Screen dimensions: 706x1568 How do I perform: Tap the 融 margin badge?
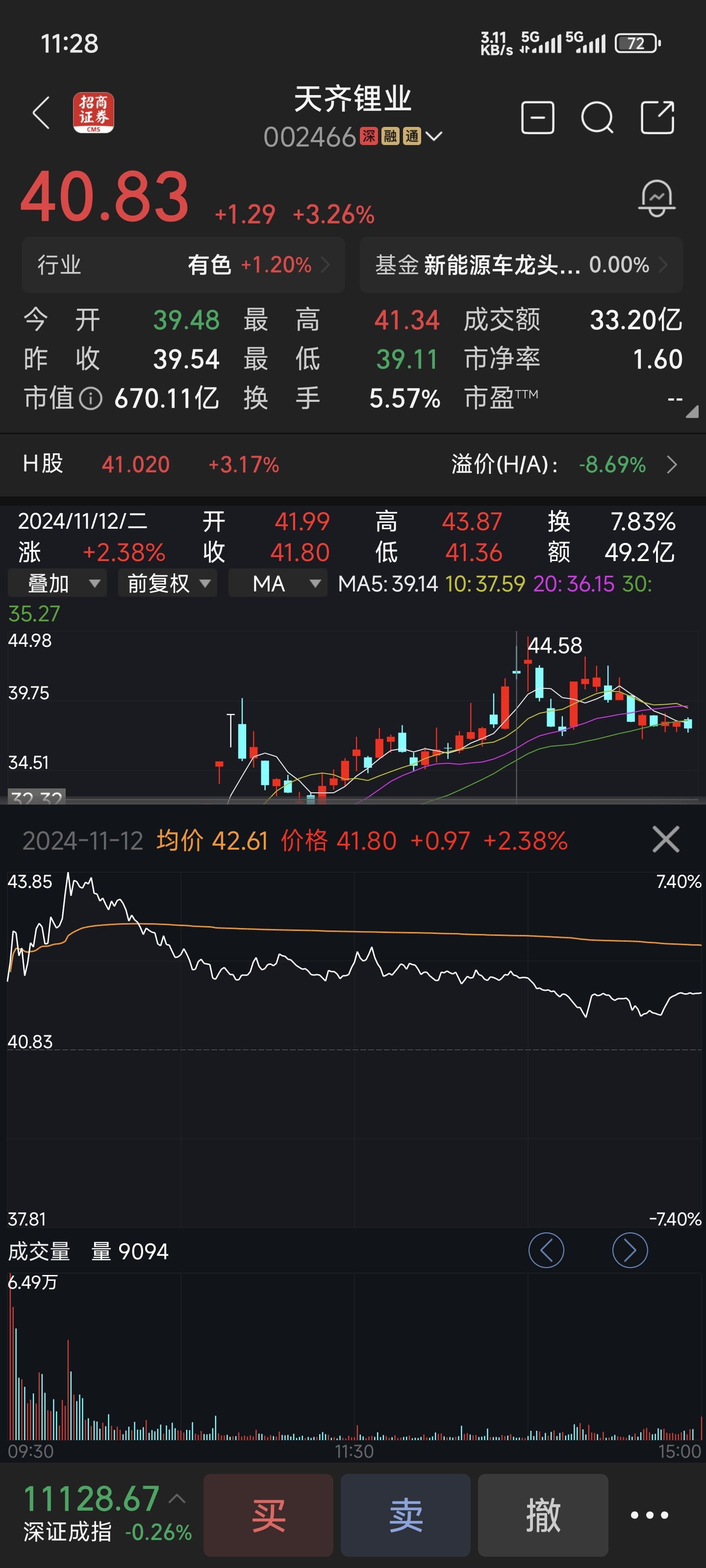[x=390, y=136]
